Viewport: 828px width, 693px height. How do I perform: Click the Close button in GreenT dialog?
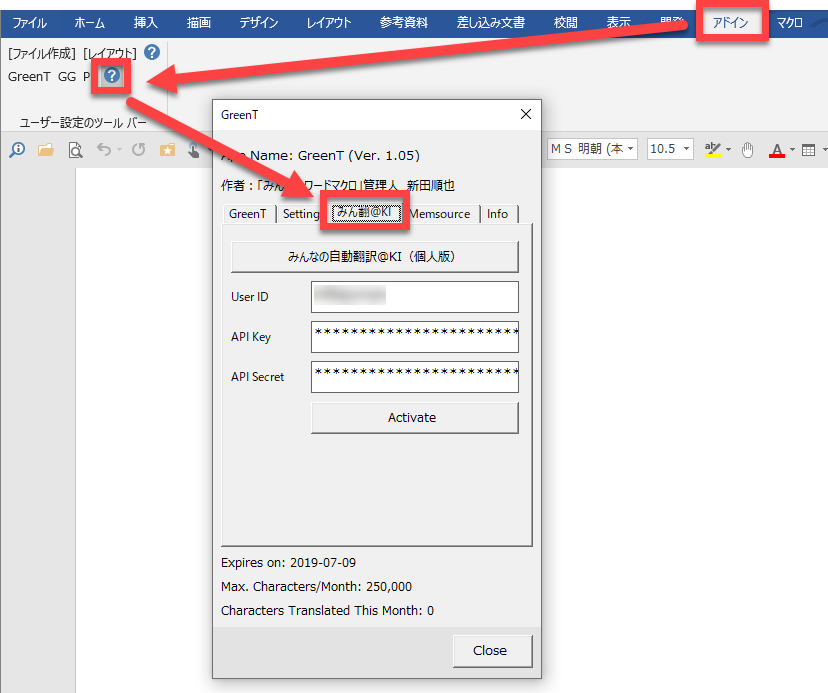point(489,650)
